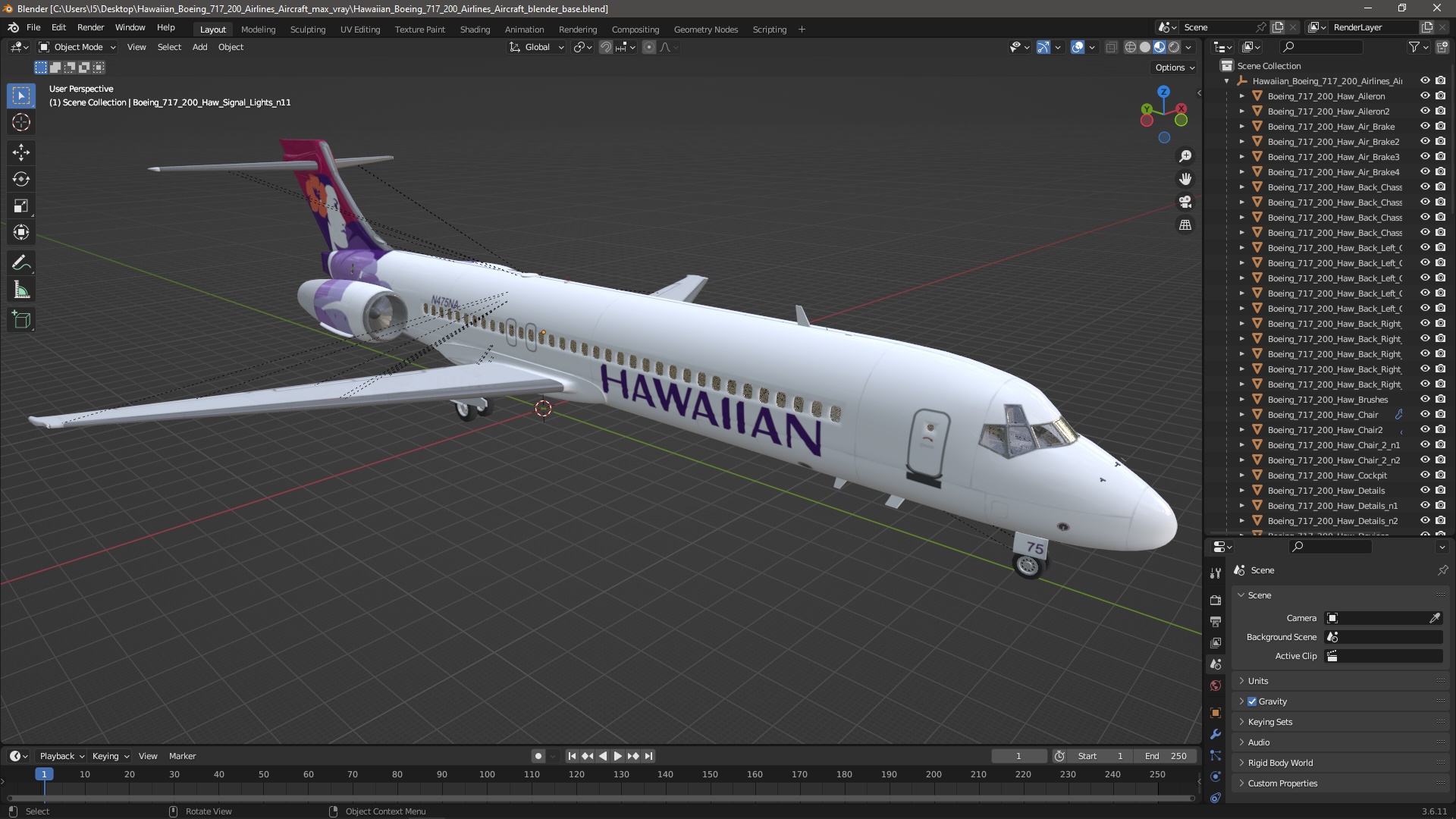The height and width of the screenshot is (819, 1456).
Task: Hide Boeing_717_200_Haw_Air_Brake eye icon
Action: (x=1425, y=127)
